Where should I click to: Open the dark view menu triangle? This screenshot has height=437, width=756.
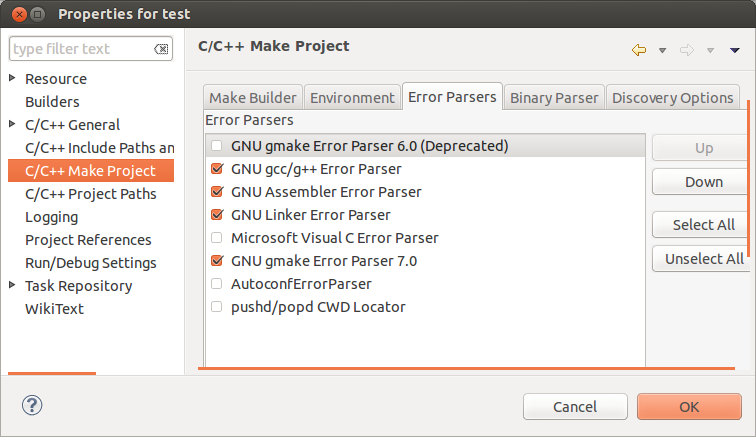coord(734,50)
